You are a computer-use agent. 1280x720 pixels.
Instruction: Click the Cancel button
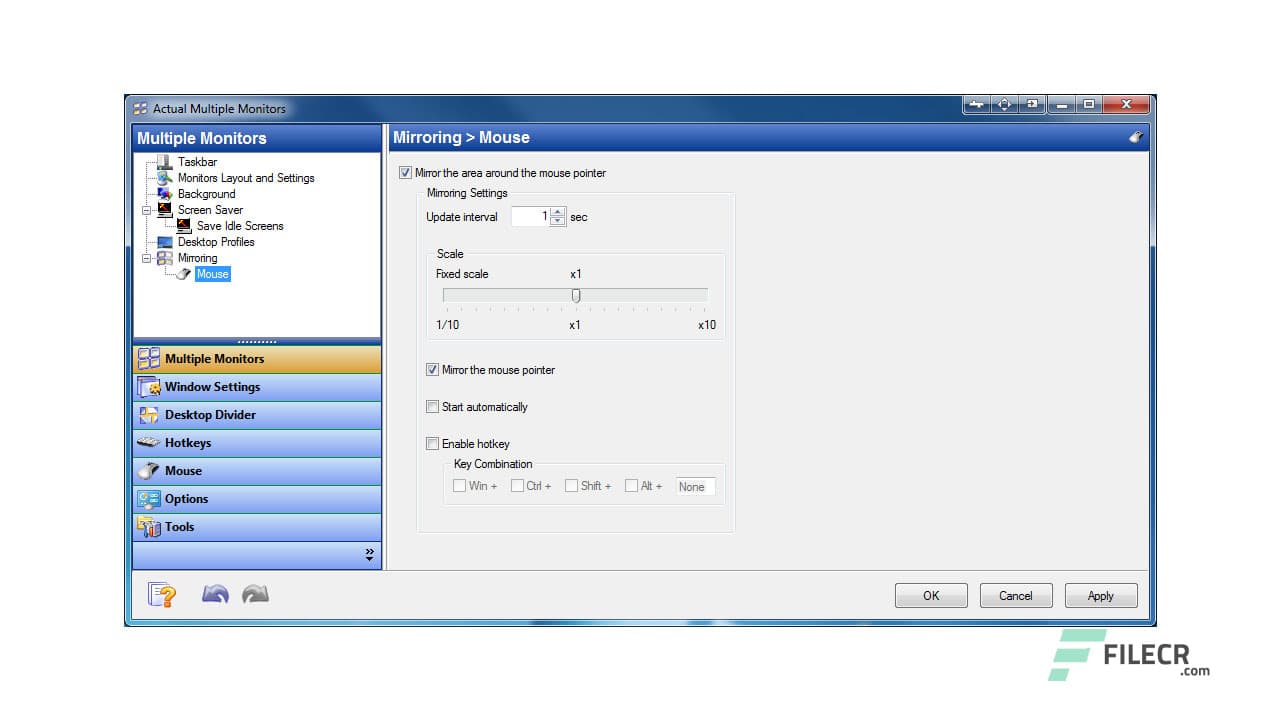click(x=1015, y=596)
